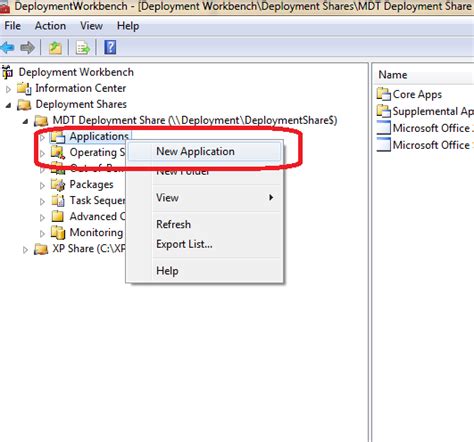Expand the Information Center node
Screen dimensions: 474x442
point(9,89)
